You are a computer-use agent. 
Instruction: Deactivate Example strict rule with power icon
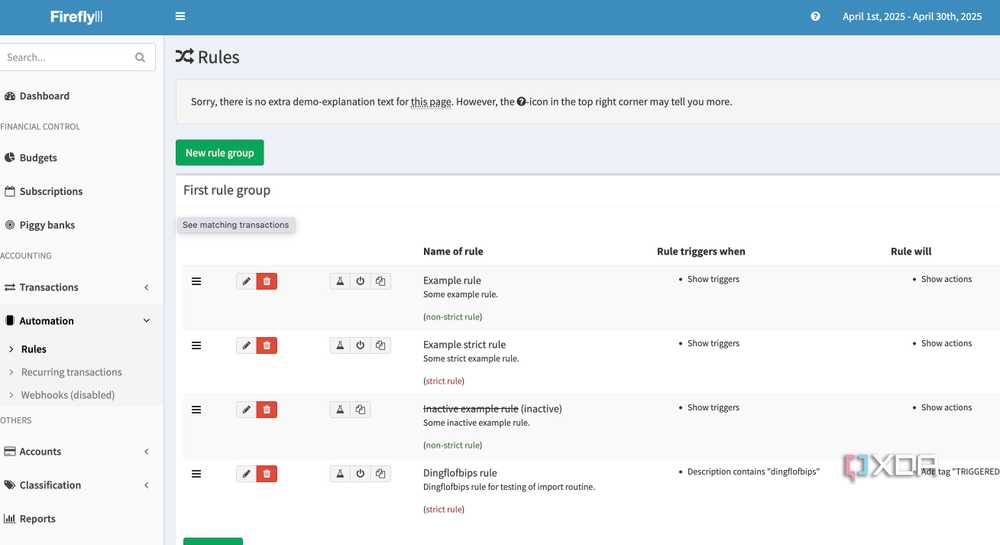(360, 345)
